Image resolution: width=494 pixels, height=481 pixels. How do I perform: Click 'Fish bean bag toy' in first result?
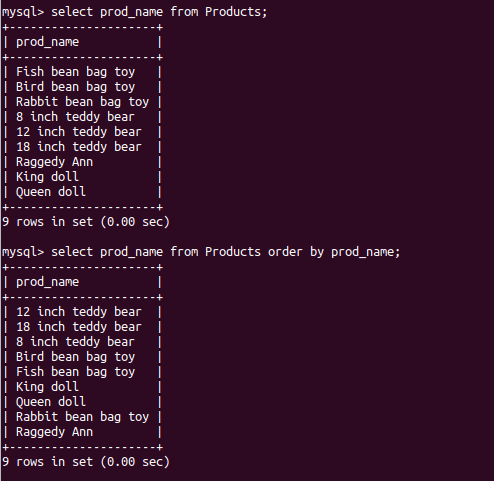click(76, 72)
